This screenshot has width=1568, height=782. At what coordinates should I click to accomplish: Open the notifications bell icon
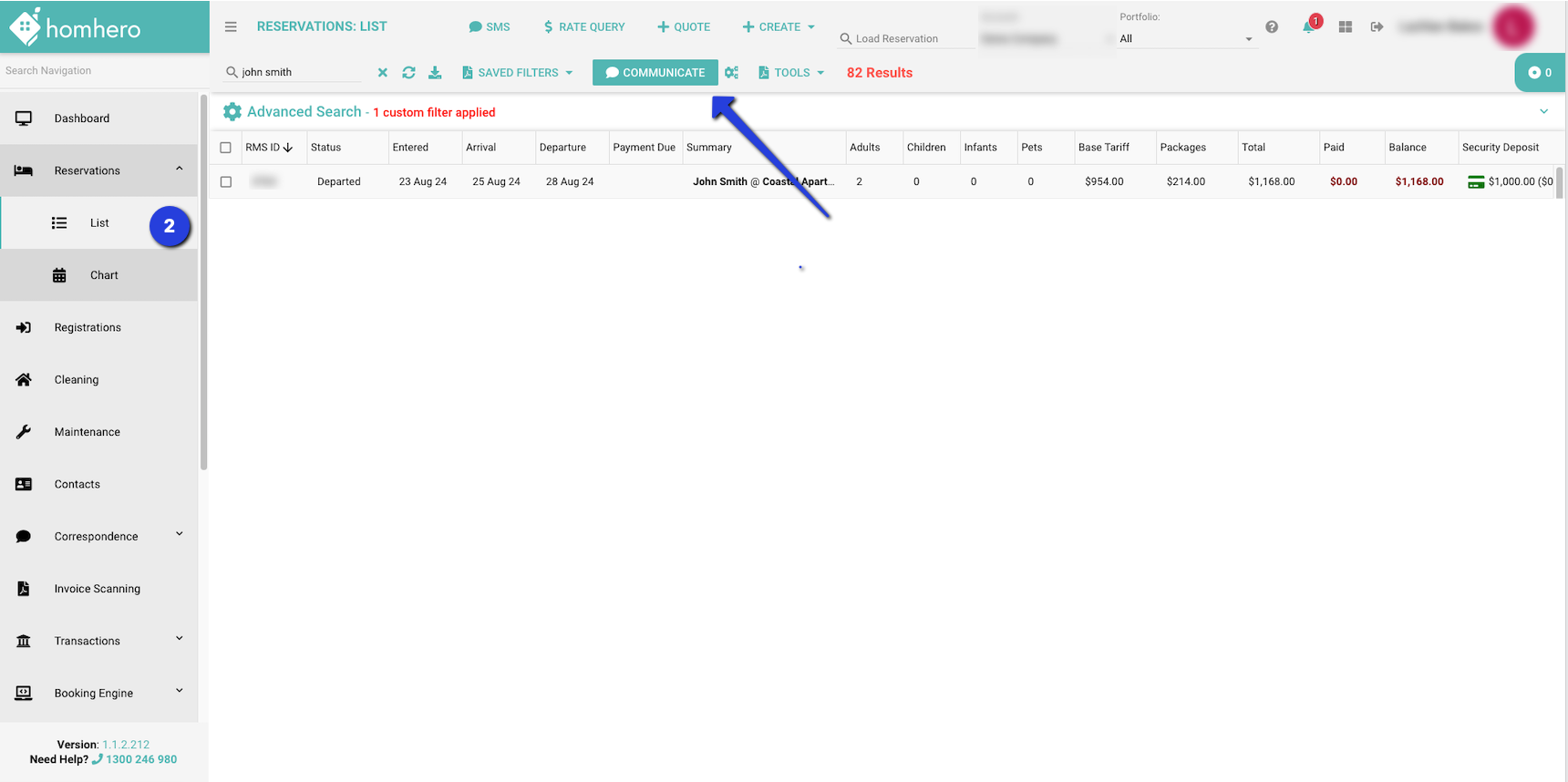click(x=1308, y=26)
